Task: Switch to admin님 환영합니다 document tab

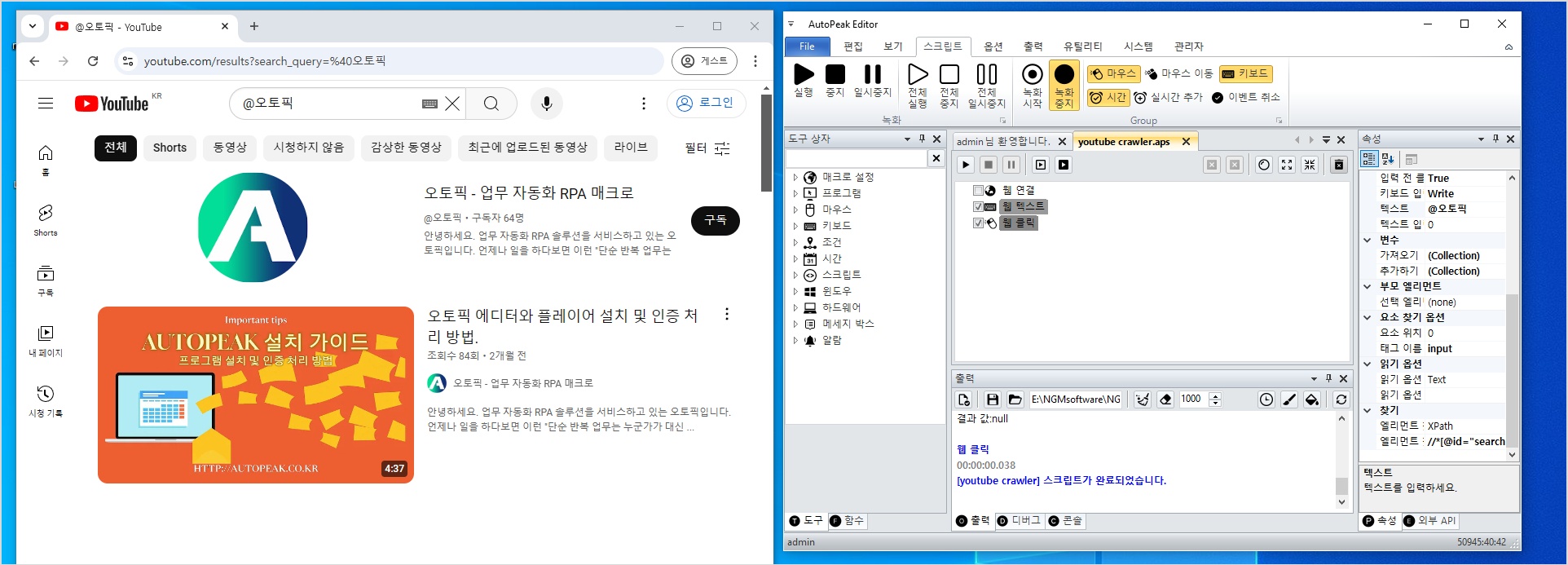Action: point(1002,141)
